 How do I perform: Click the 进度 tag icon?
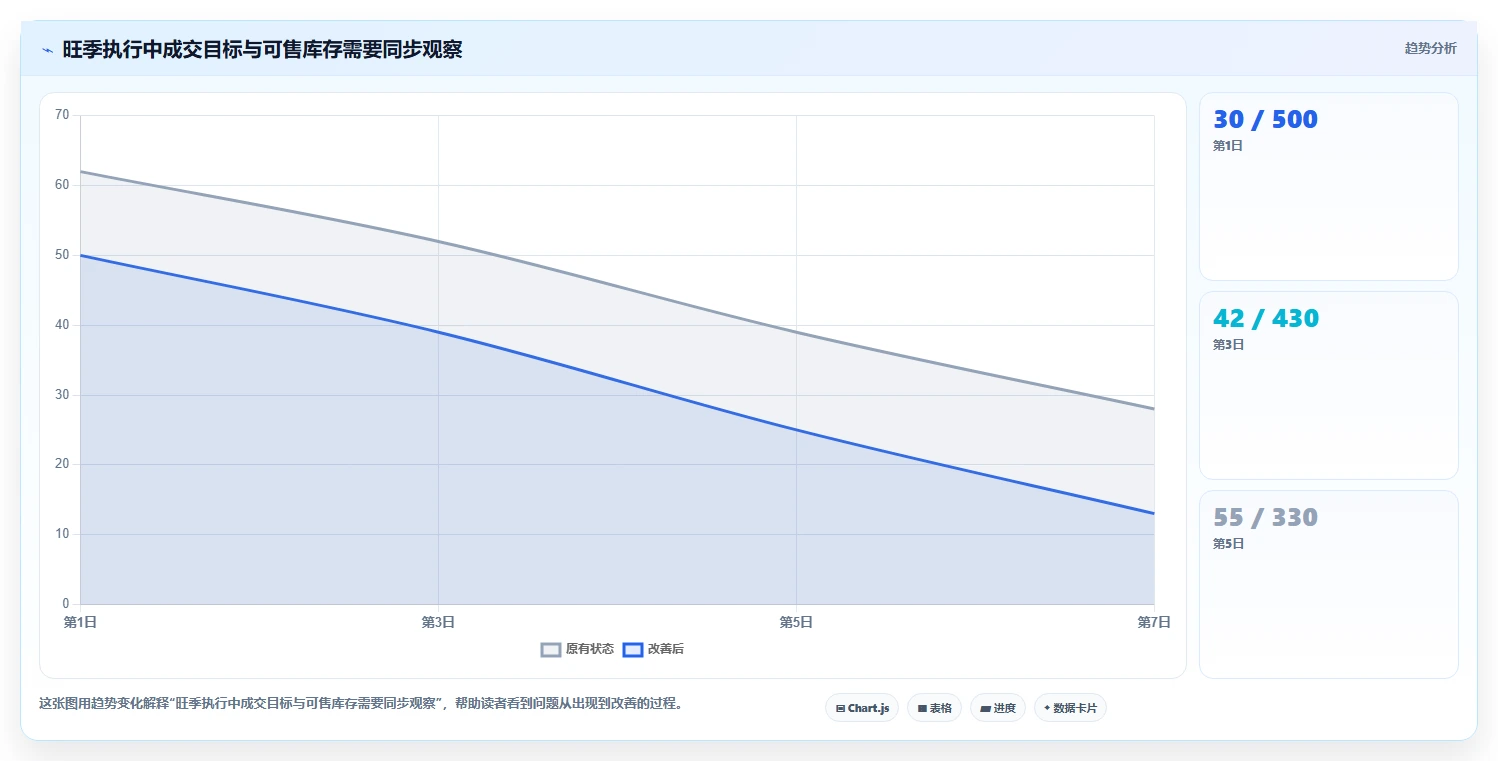(x=985, y=708)
